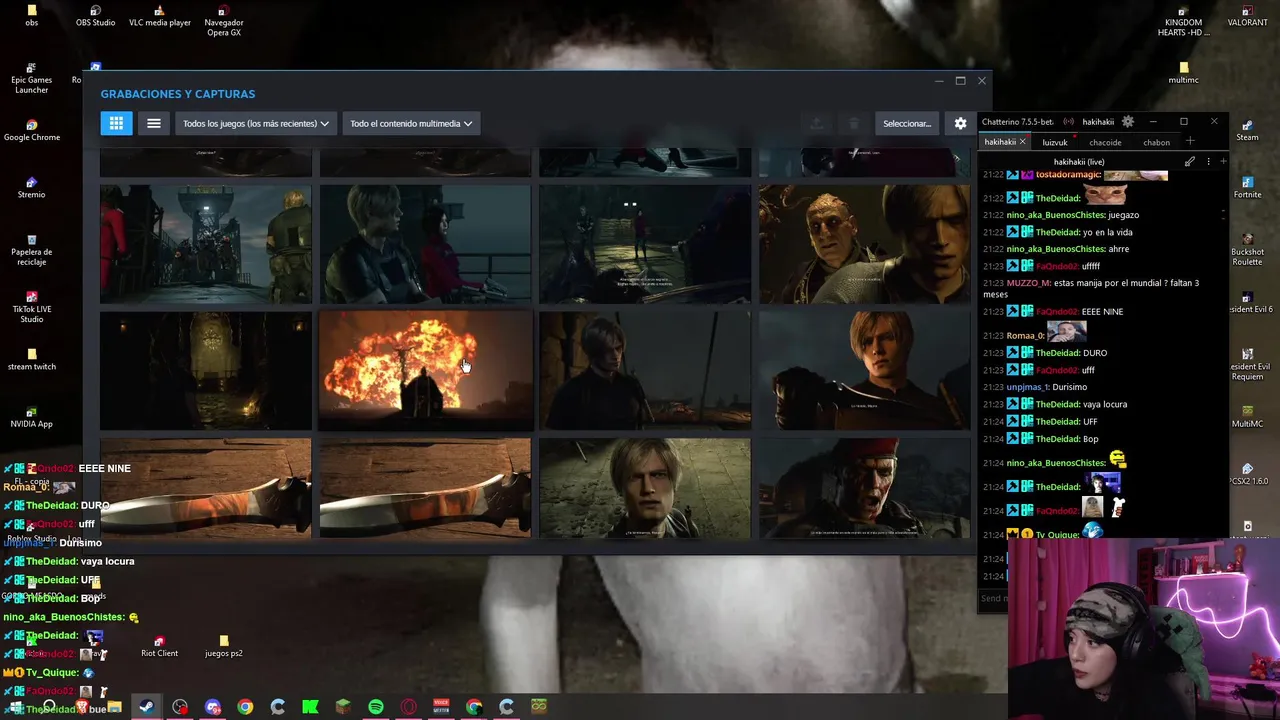Open 'stream twitch' desktop folder
1280x720 pixels.
[x=32, y=360]
